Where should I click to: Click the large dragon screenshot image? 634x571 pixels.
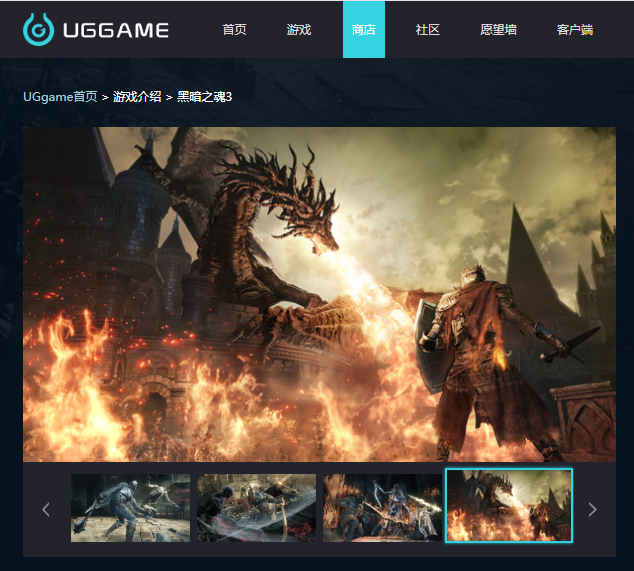[319, 294]
